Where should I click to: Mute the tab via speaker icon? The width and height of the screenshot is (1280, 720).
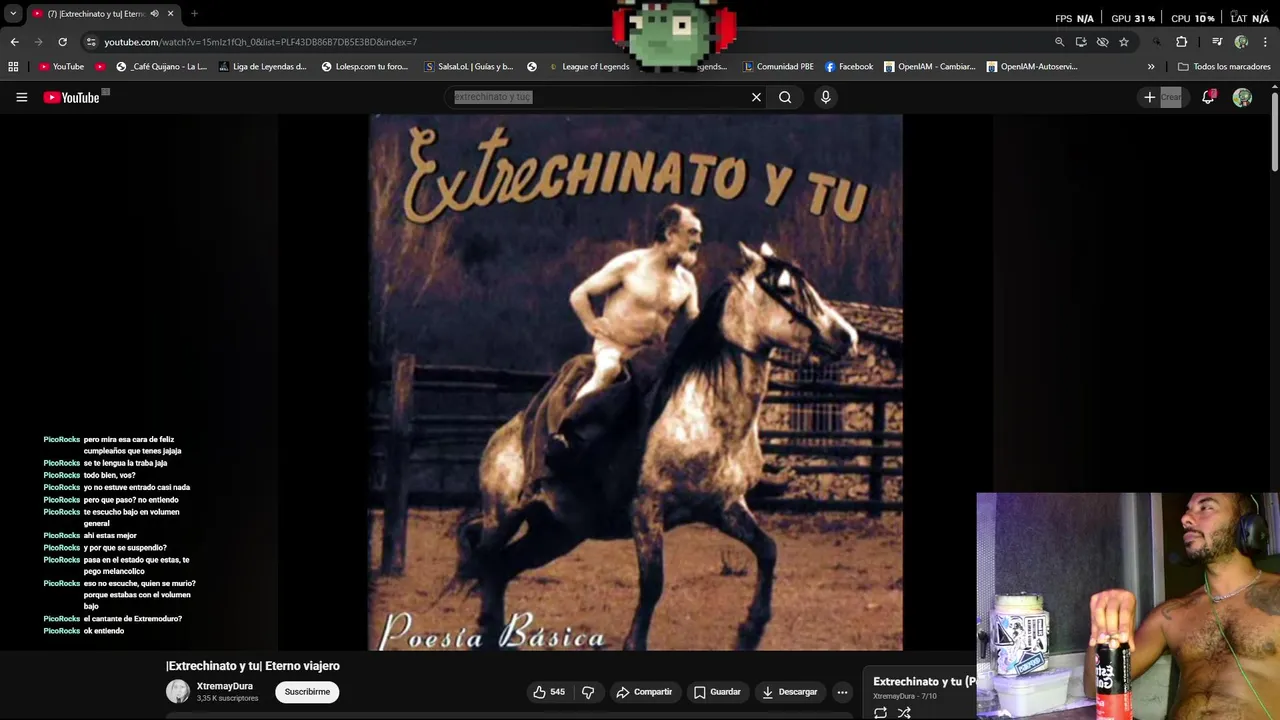coord(154,14)
